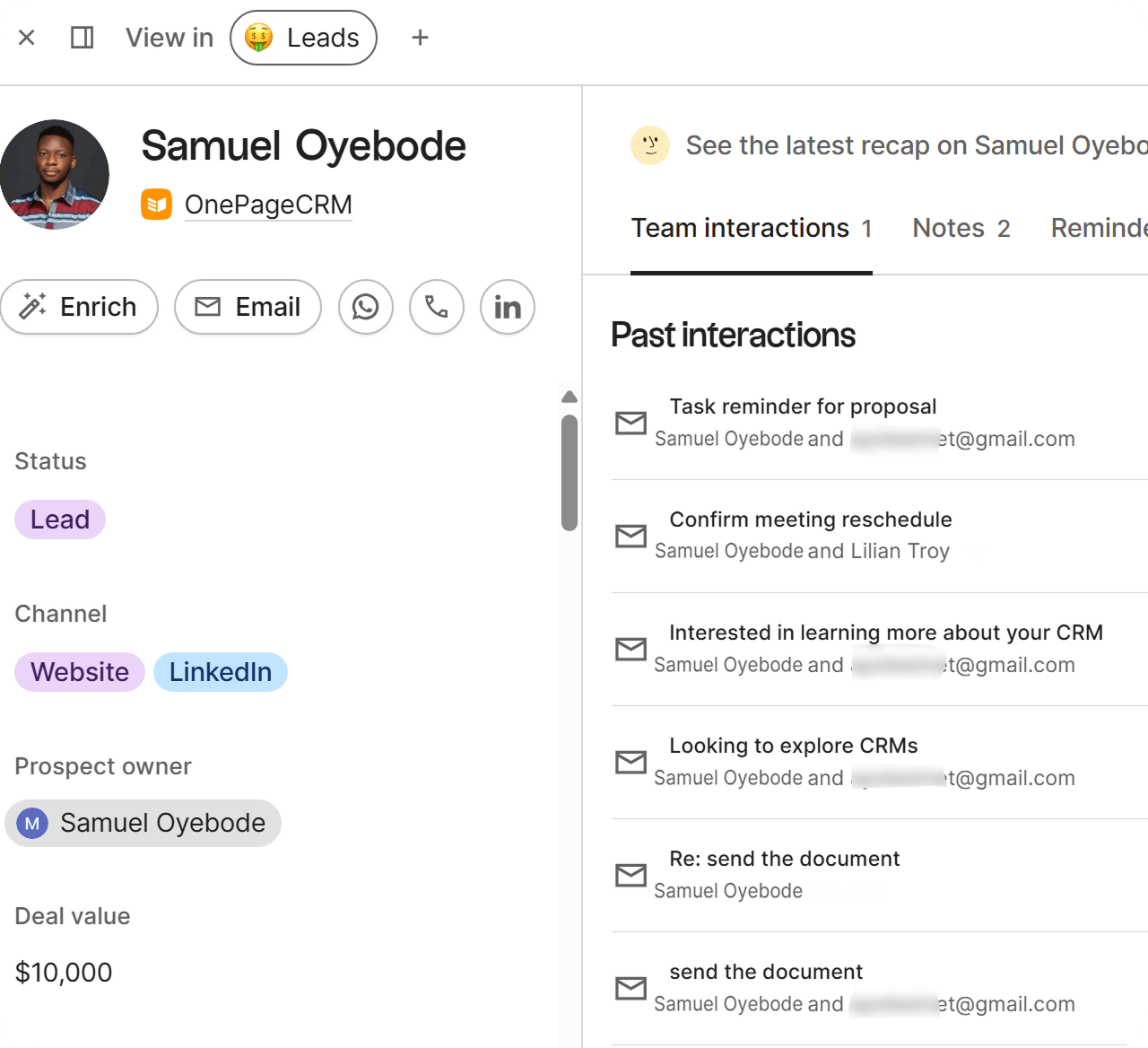Click the Channel field label

coord(60,614)
